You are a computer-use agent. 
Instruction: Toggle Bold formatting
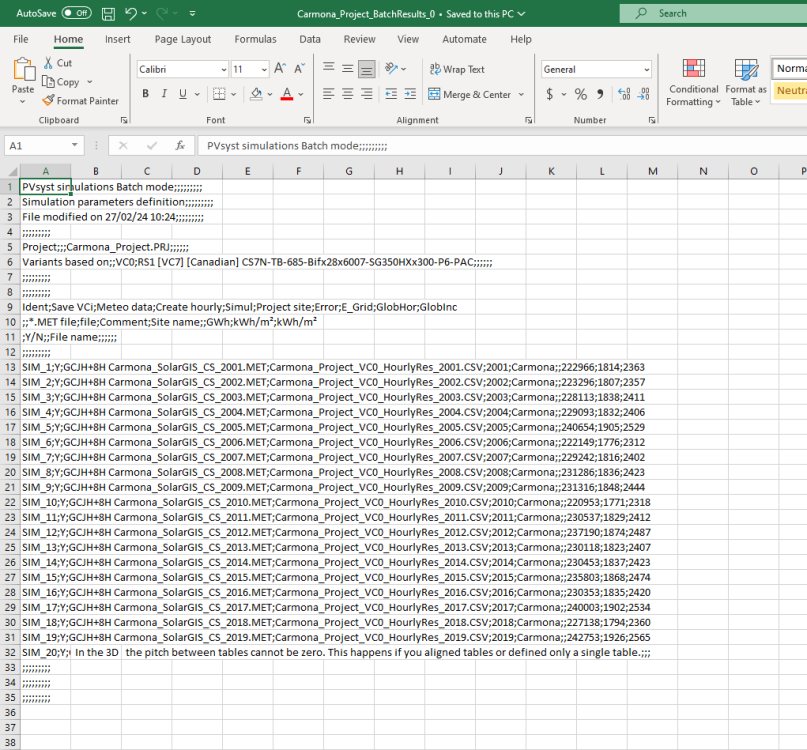[x=145, y=94]
